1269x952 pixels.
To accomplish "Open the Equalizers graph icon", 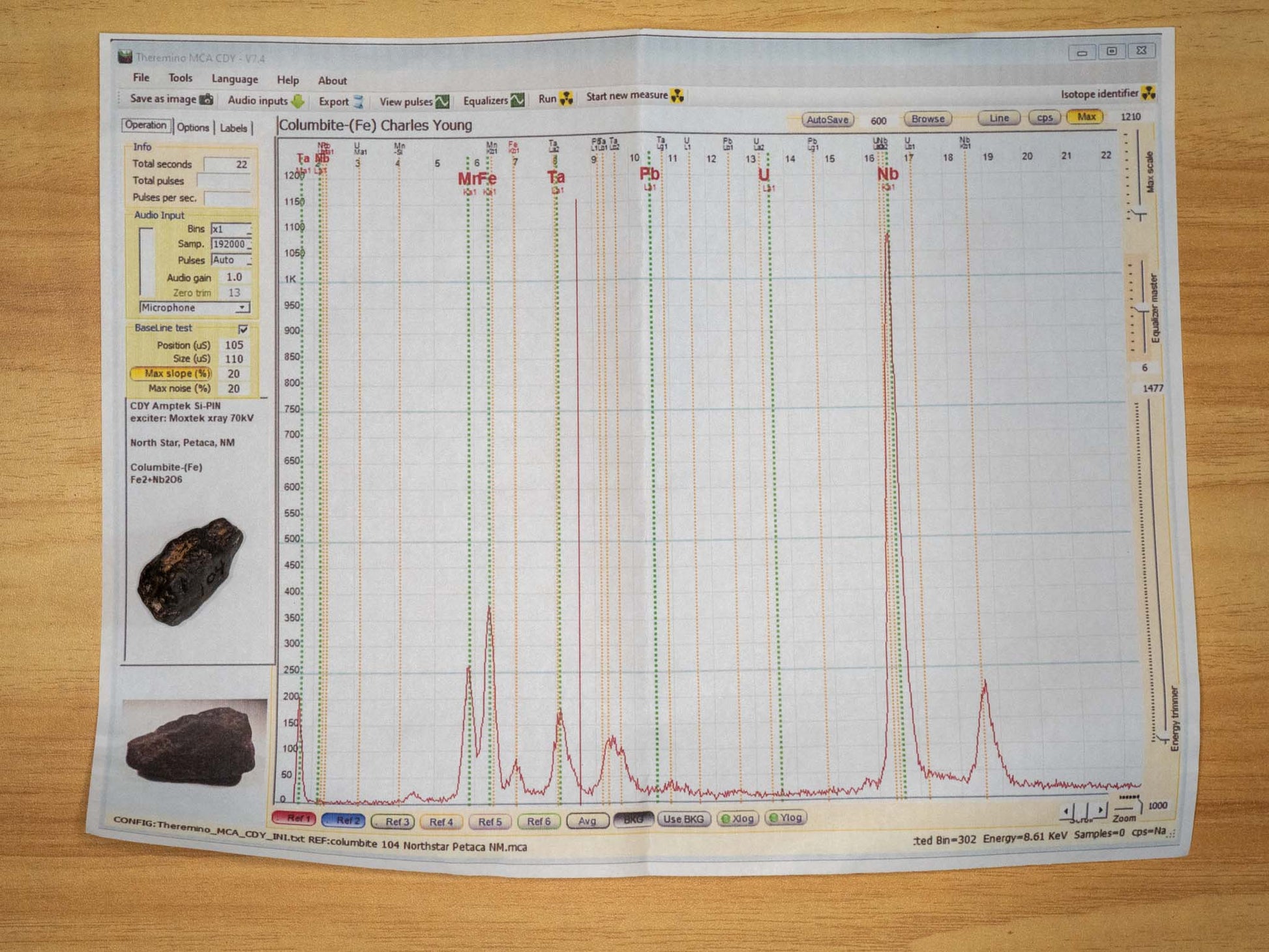I will click(518, 100).
